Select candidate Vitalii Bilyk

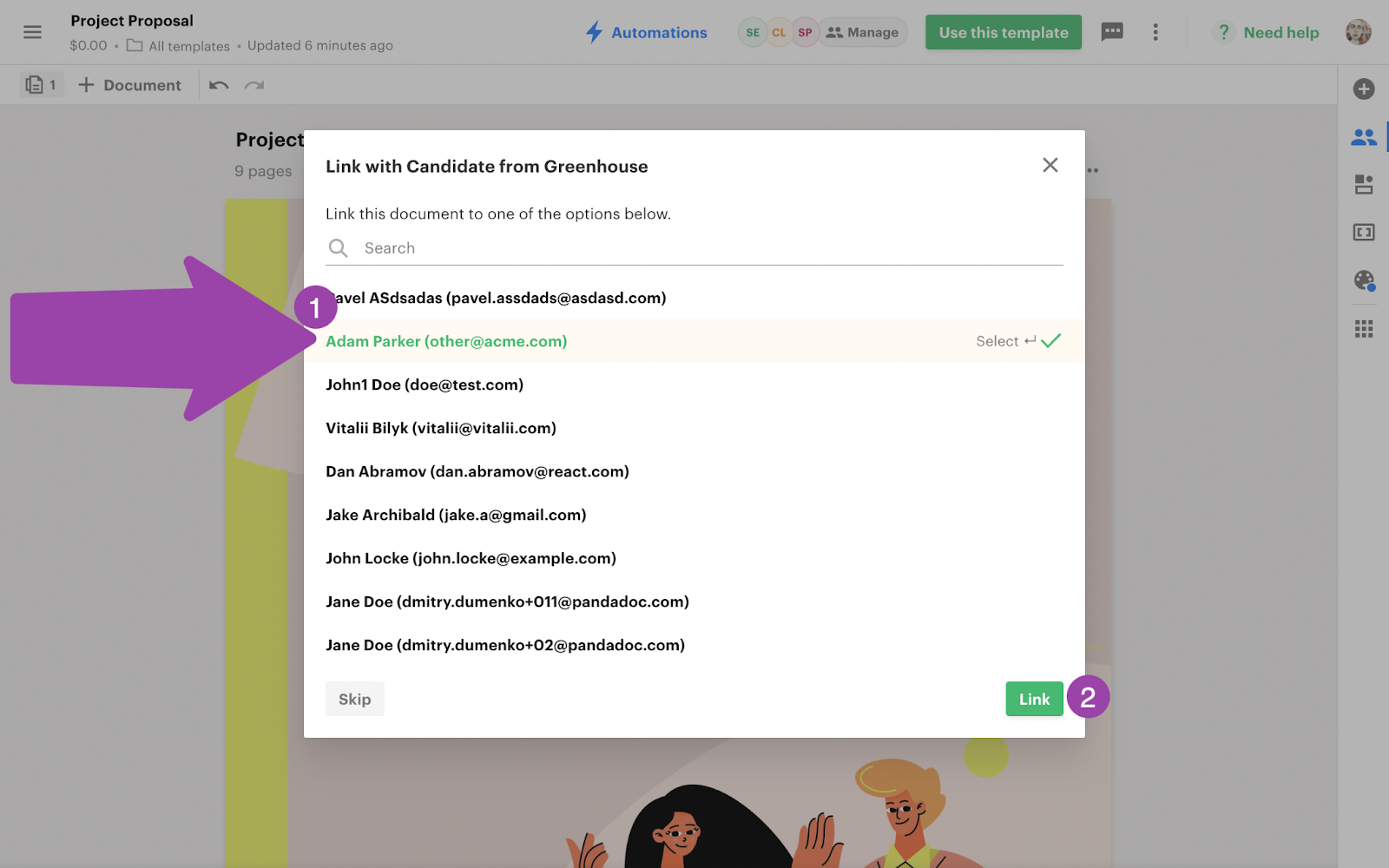click(x=694, y=428)
